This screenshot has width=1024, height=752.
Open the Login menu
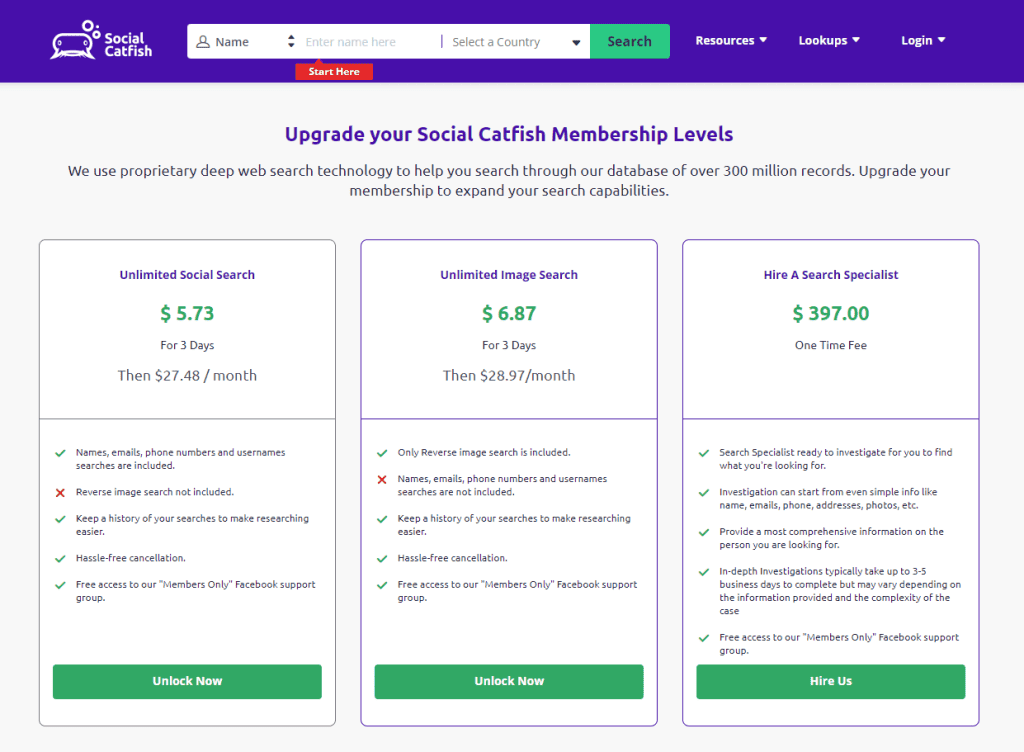923,40
